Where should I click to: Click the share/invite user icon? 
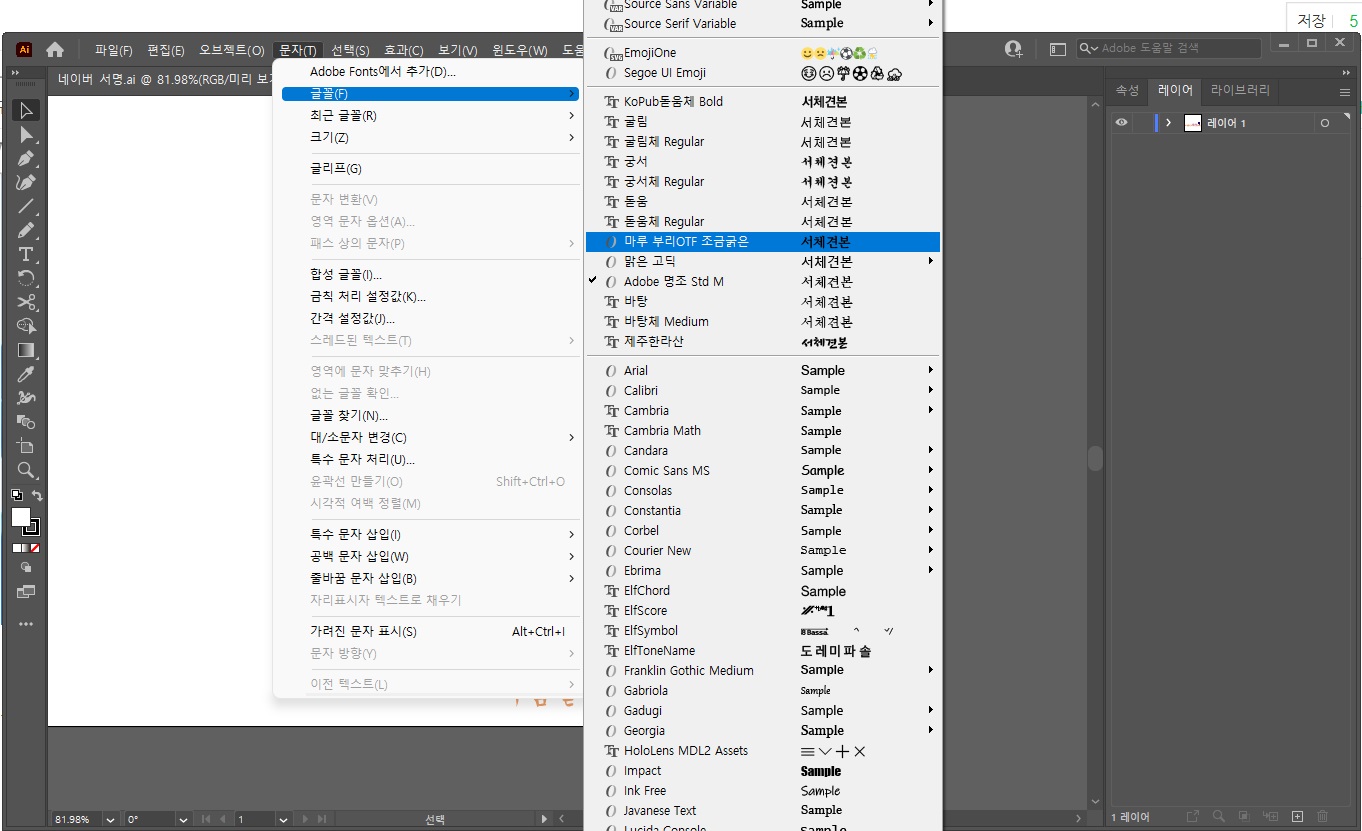(1014, 48)
